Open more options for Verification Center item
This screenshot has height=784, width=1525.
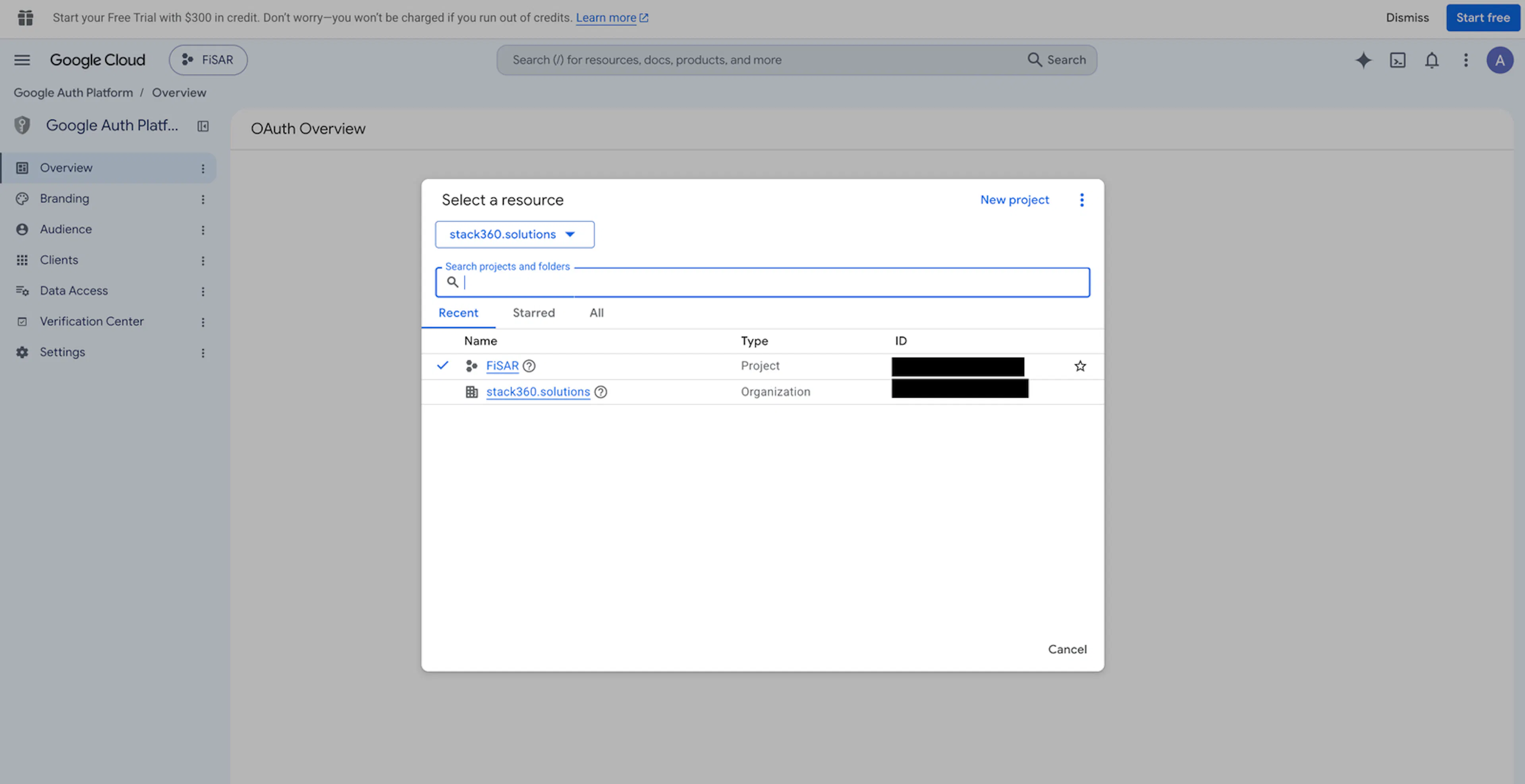click(x=203, y=322)
